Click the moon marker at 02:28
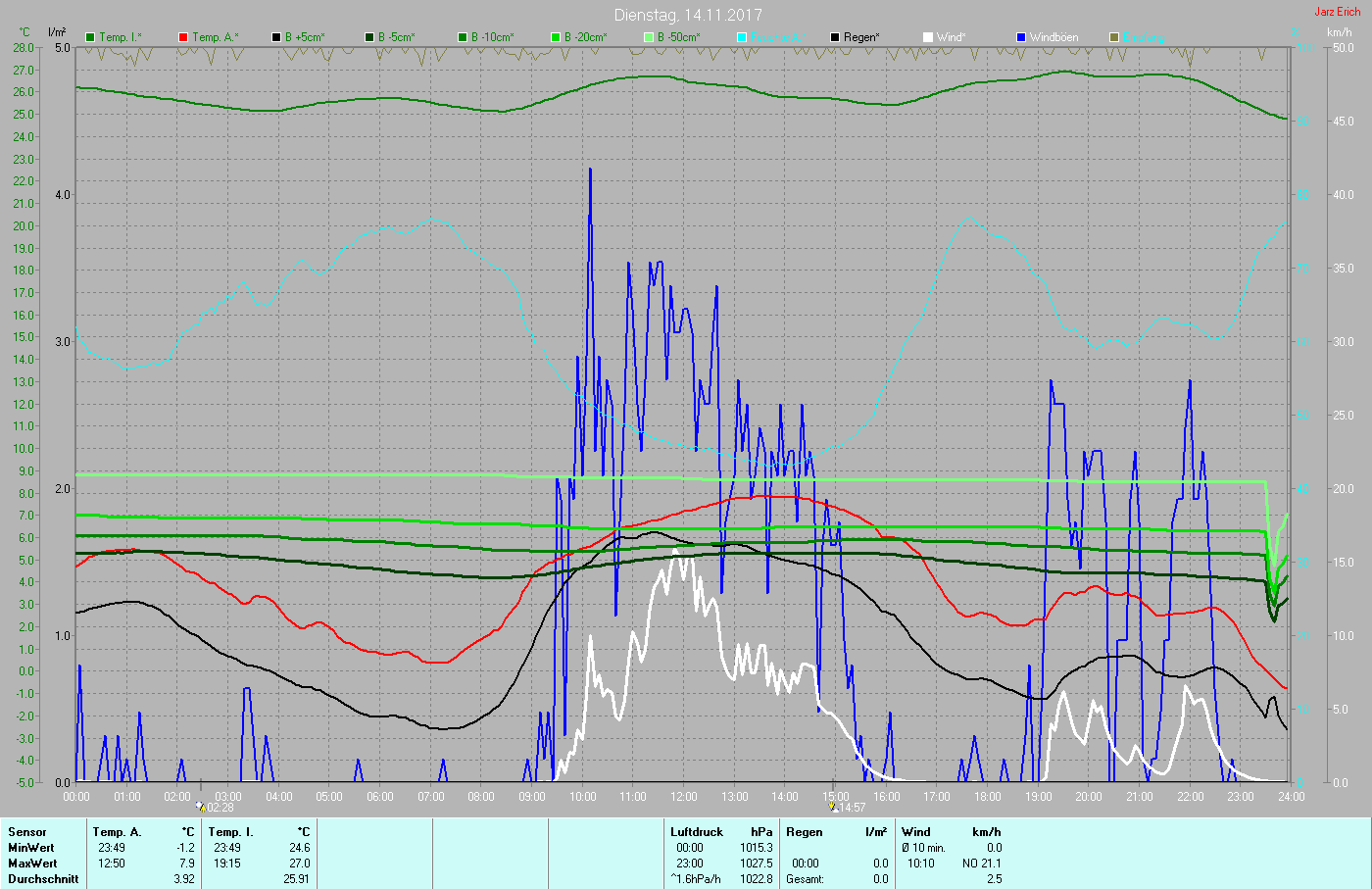The height and width of the screenshot is (889, 1372). click(201, 807)
